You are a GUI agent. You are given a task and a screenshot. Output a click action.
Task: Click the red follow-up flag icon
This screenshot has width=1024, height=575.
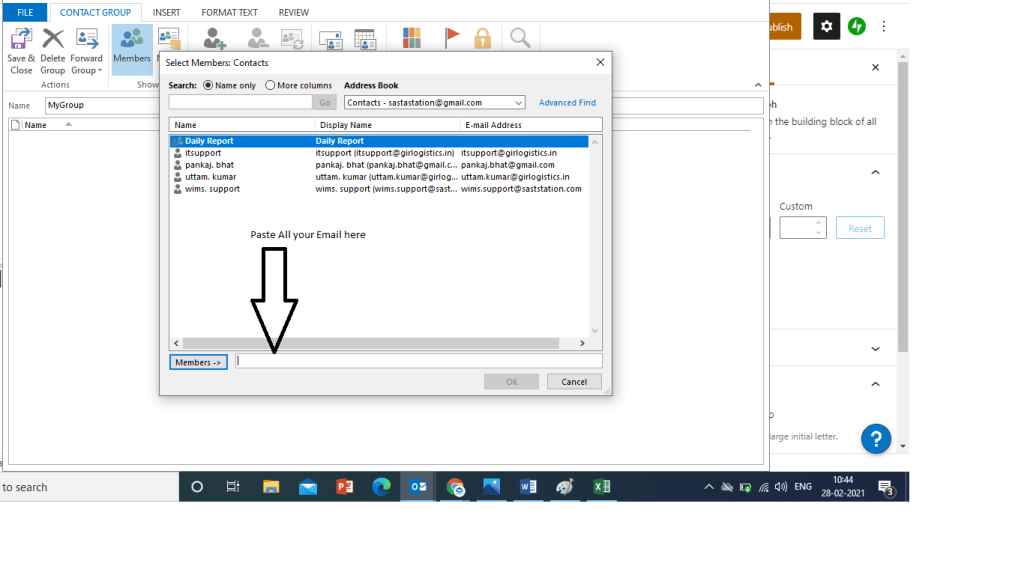click(452, 38)
